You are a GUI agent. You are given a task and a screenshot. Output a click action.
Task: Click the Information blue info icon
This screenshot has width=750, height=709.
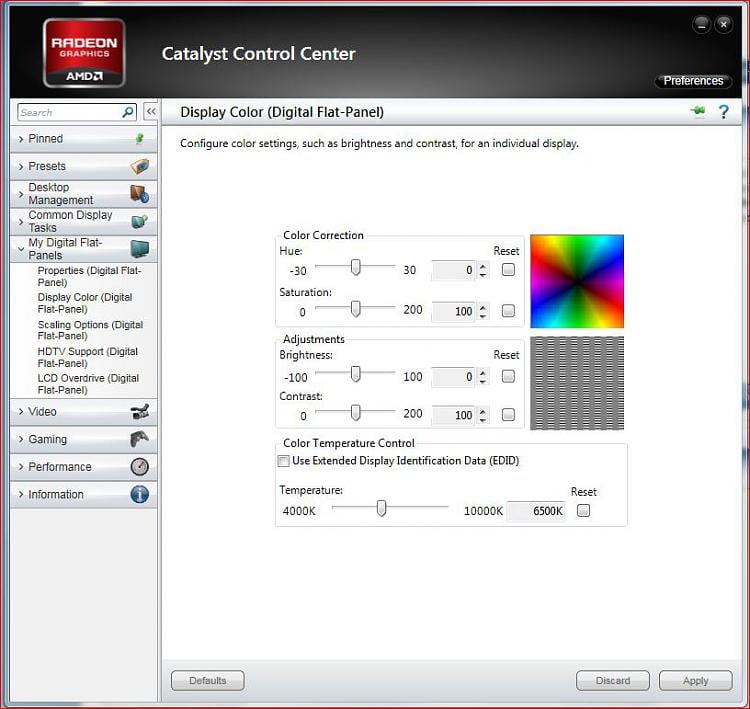point(140,494)
